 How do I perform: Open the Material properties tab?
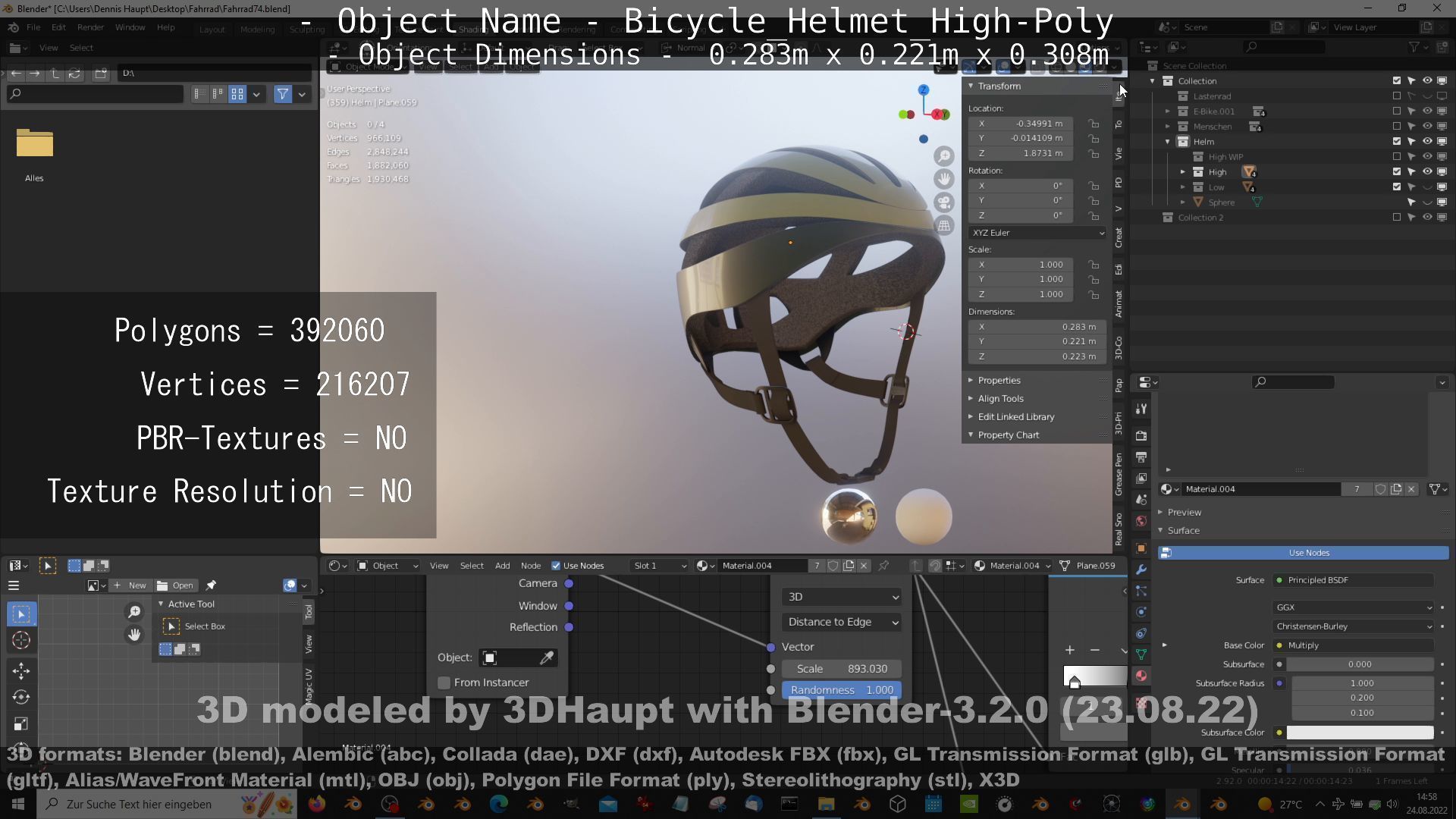[1141, 676]
